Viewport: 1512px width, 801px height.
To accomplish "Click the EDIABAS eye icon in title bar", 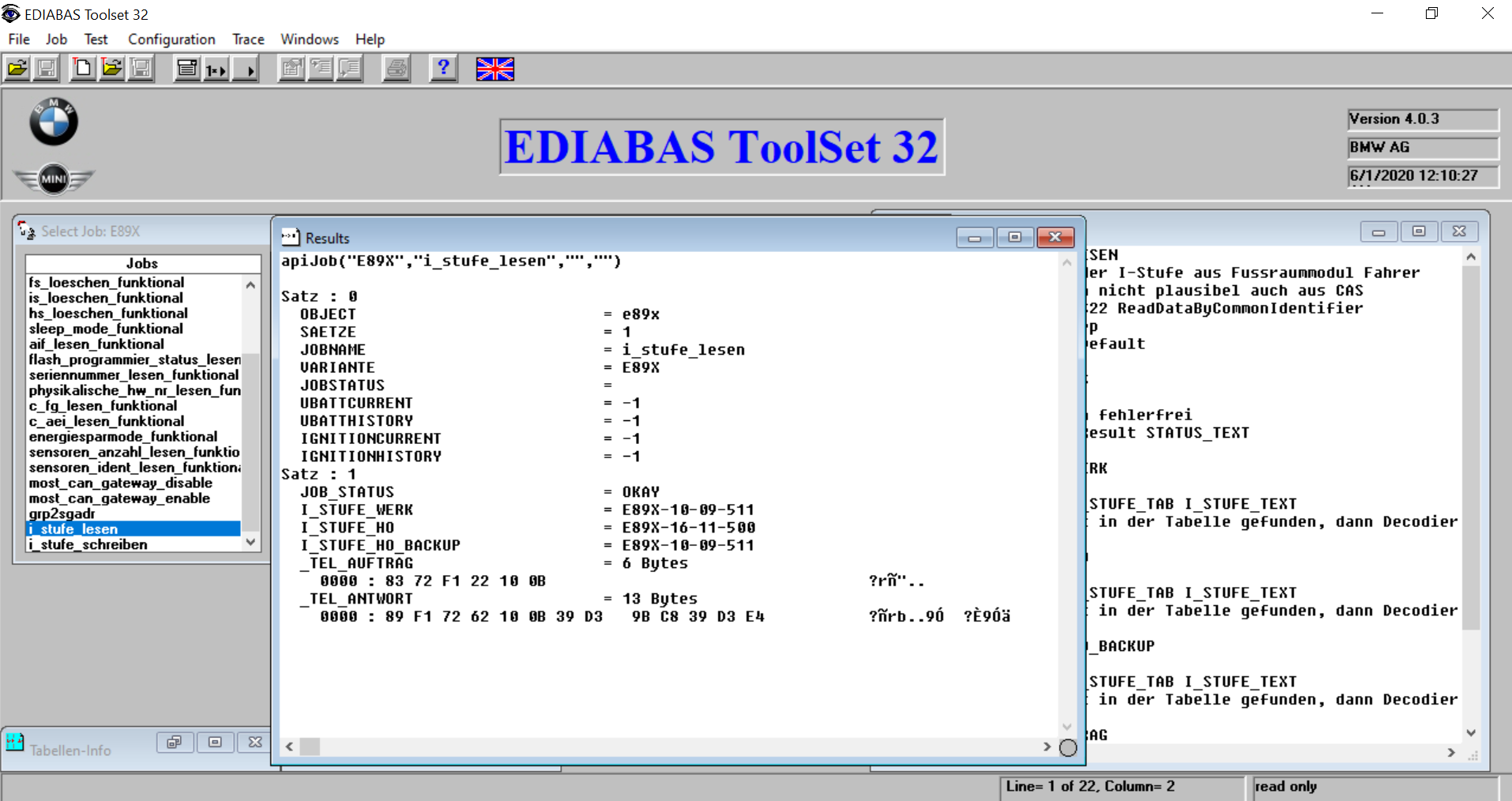I will click(x=10, y=13).
